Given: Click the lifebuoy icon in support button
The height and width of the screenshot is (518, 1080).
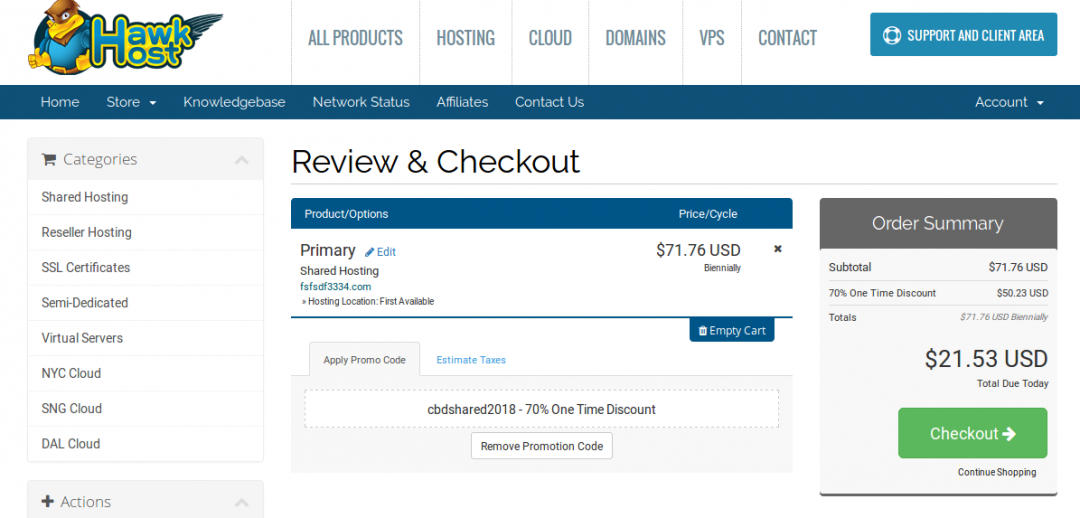Looking at the screenshot, I should [x=892, y=35].
